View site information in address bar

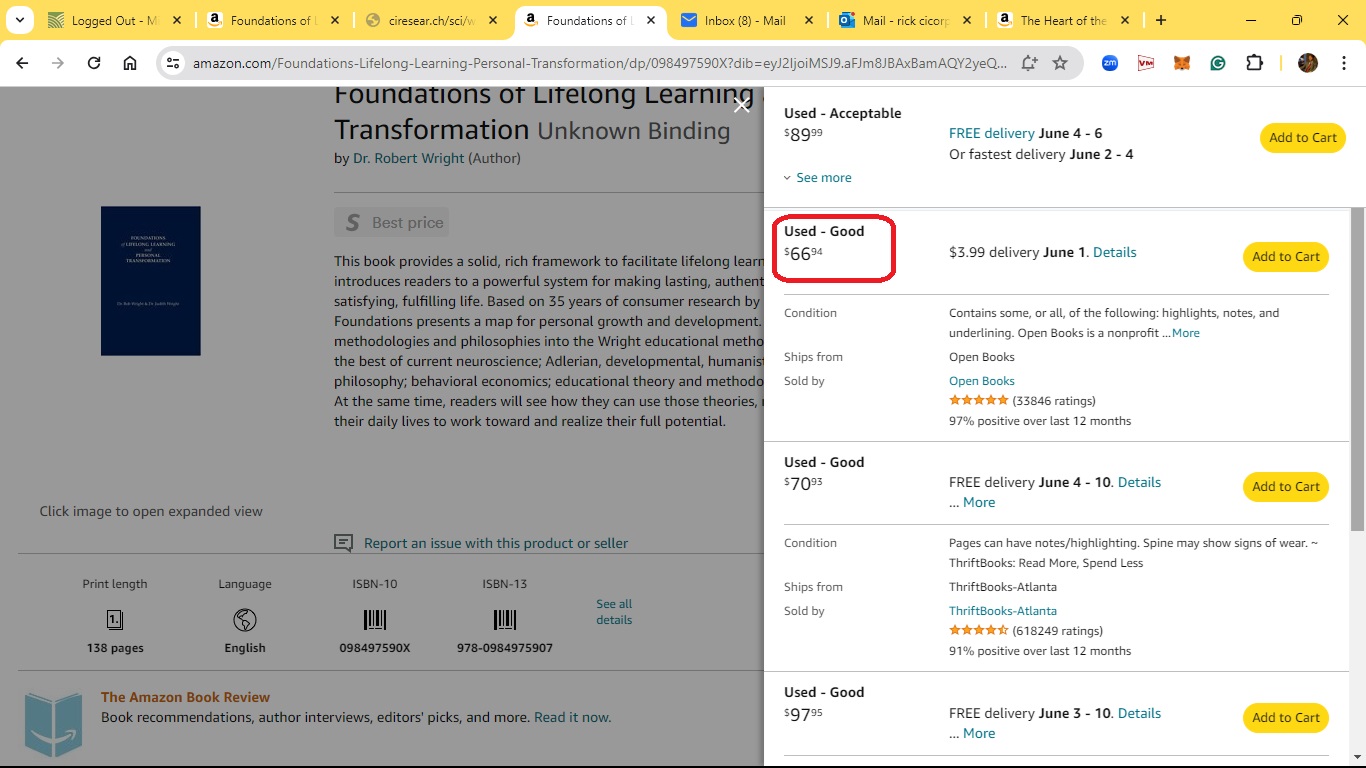(173, 63)
